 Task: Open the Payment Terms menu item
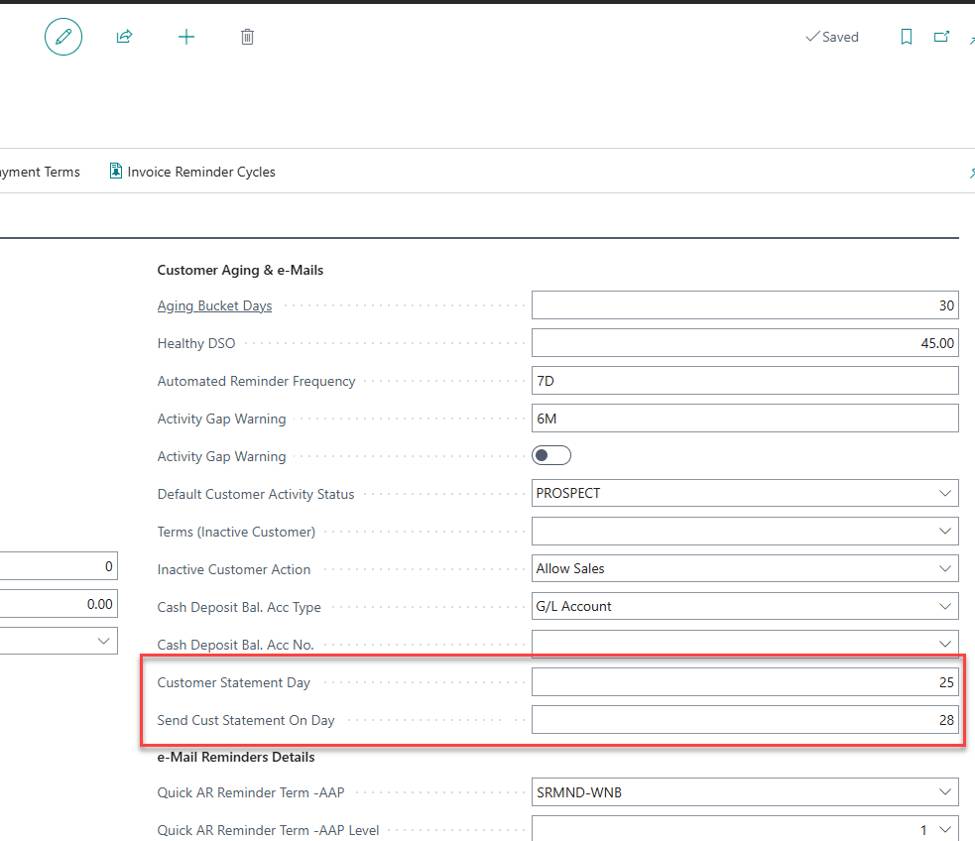40,172
